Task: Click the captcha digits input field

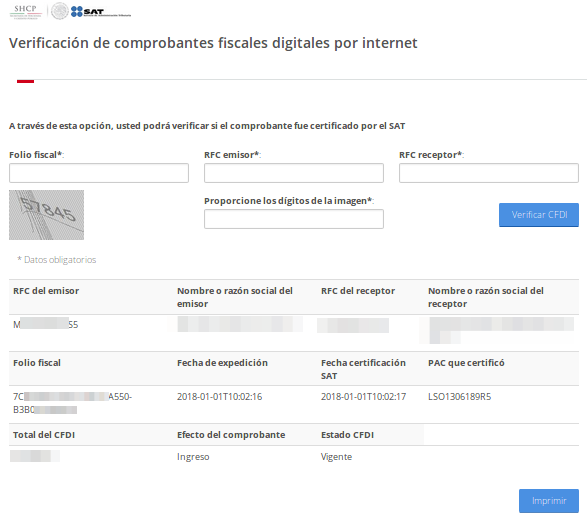Action: point(294,219)
